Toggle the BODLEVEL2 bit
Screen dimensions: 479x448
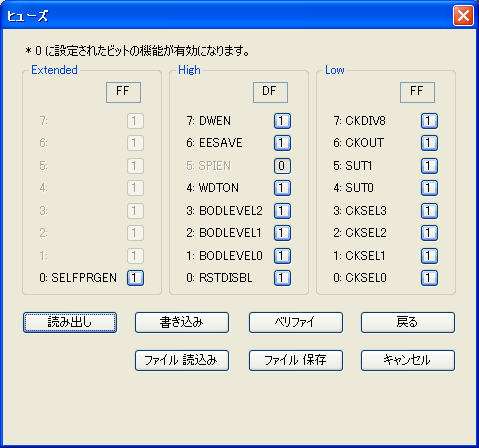[282, 211]
